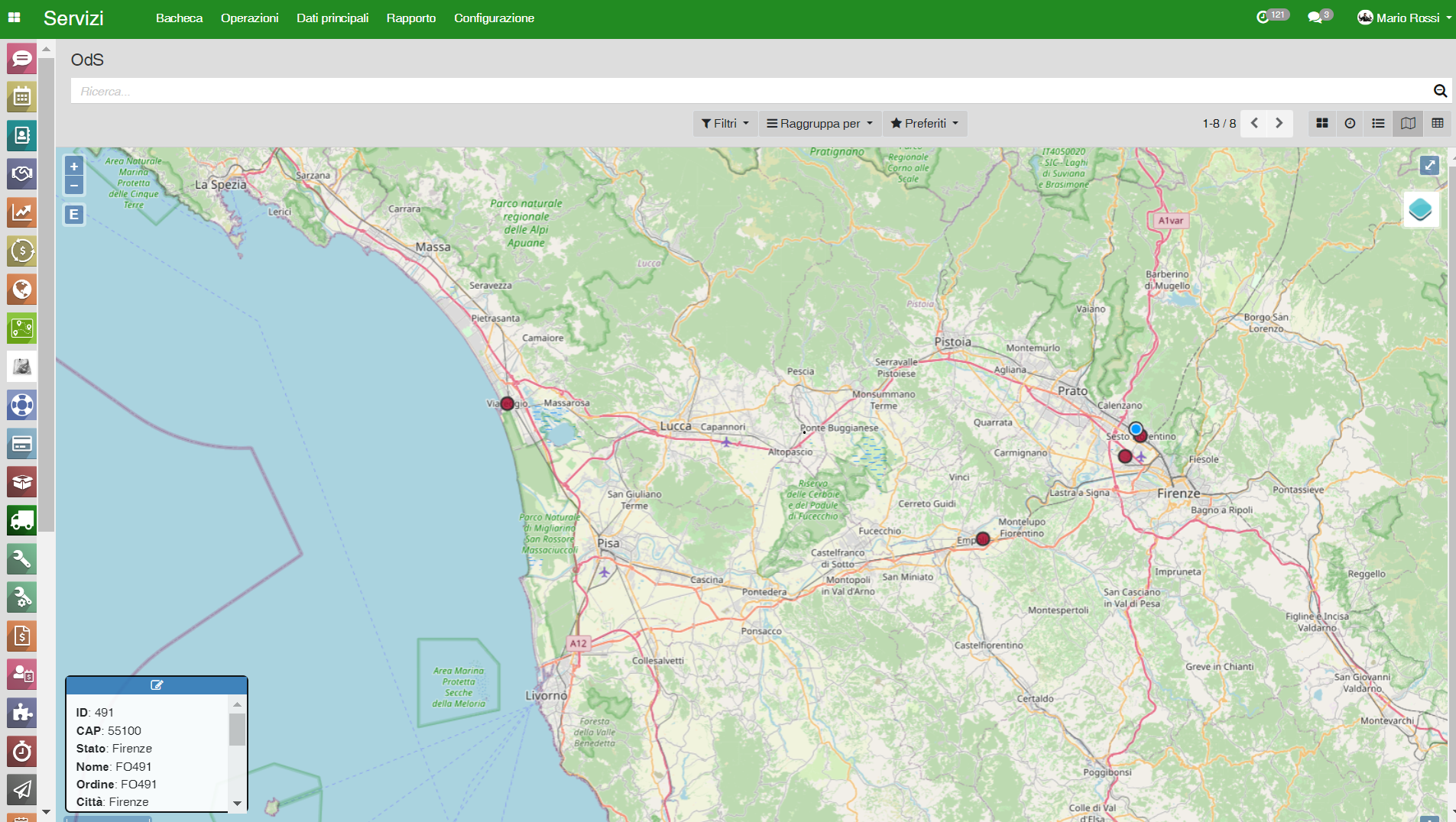Open the Discuss chat app in the sidebar
The height and width of the screenshot is (822, 1456).
point(21,59)
